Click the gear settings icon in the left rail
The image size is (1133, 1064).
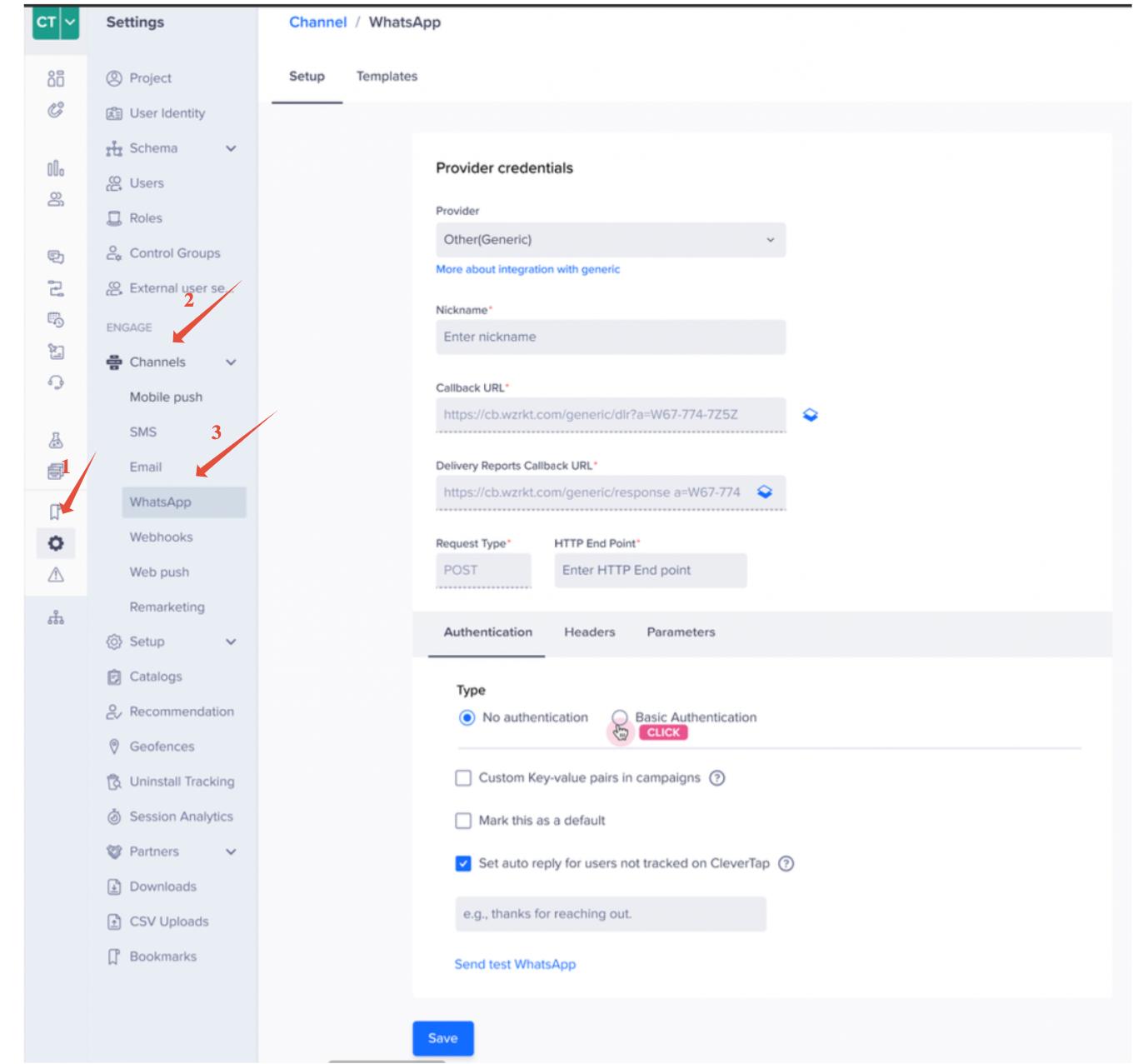coord(56,543)
